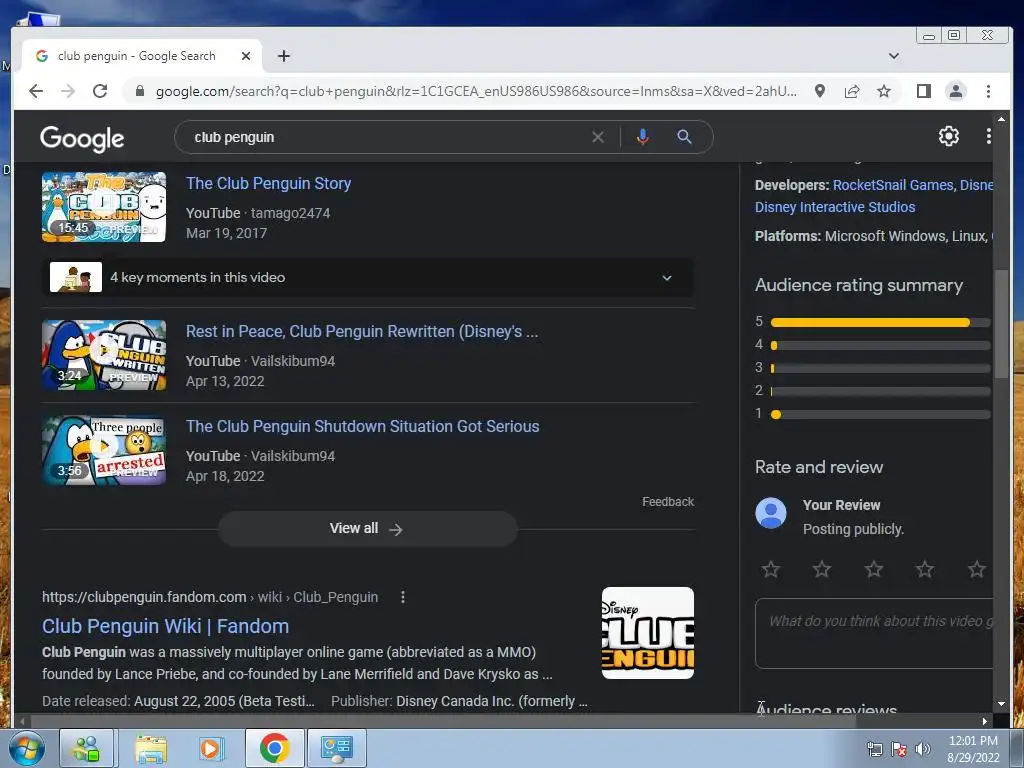Open Chrome side panel

[923, 91]
